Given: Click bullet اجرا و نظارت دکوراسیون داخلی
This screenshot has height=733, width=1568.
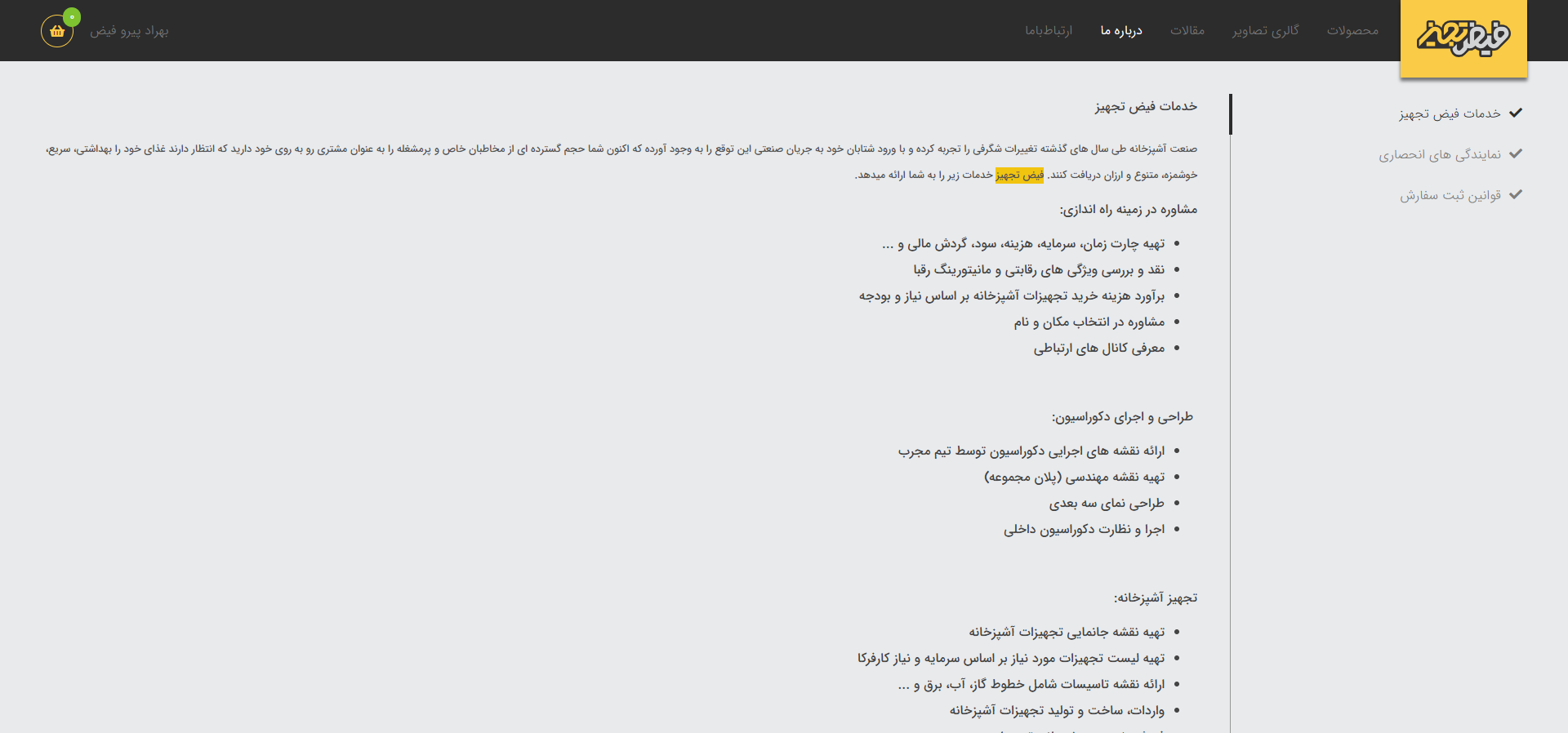Looking at the screenshot, I should click(x=1085, y=530).
